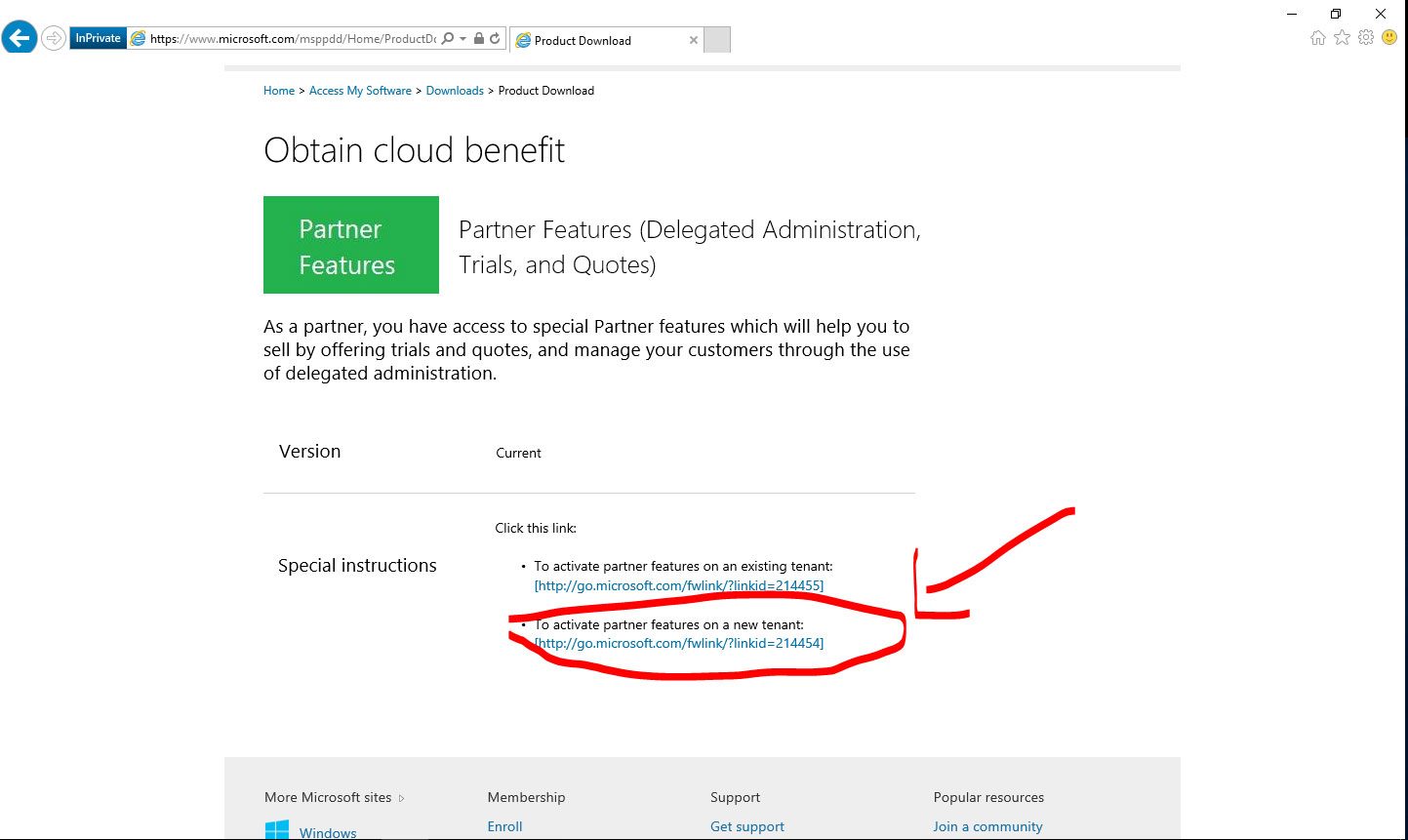Follow the Enroll link under Membership
Viewport: 1408px width, 840px height.
point(505,826)
